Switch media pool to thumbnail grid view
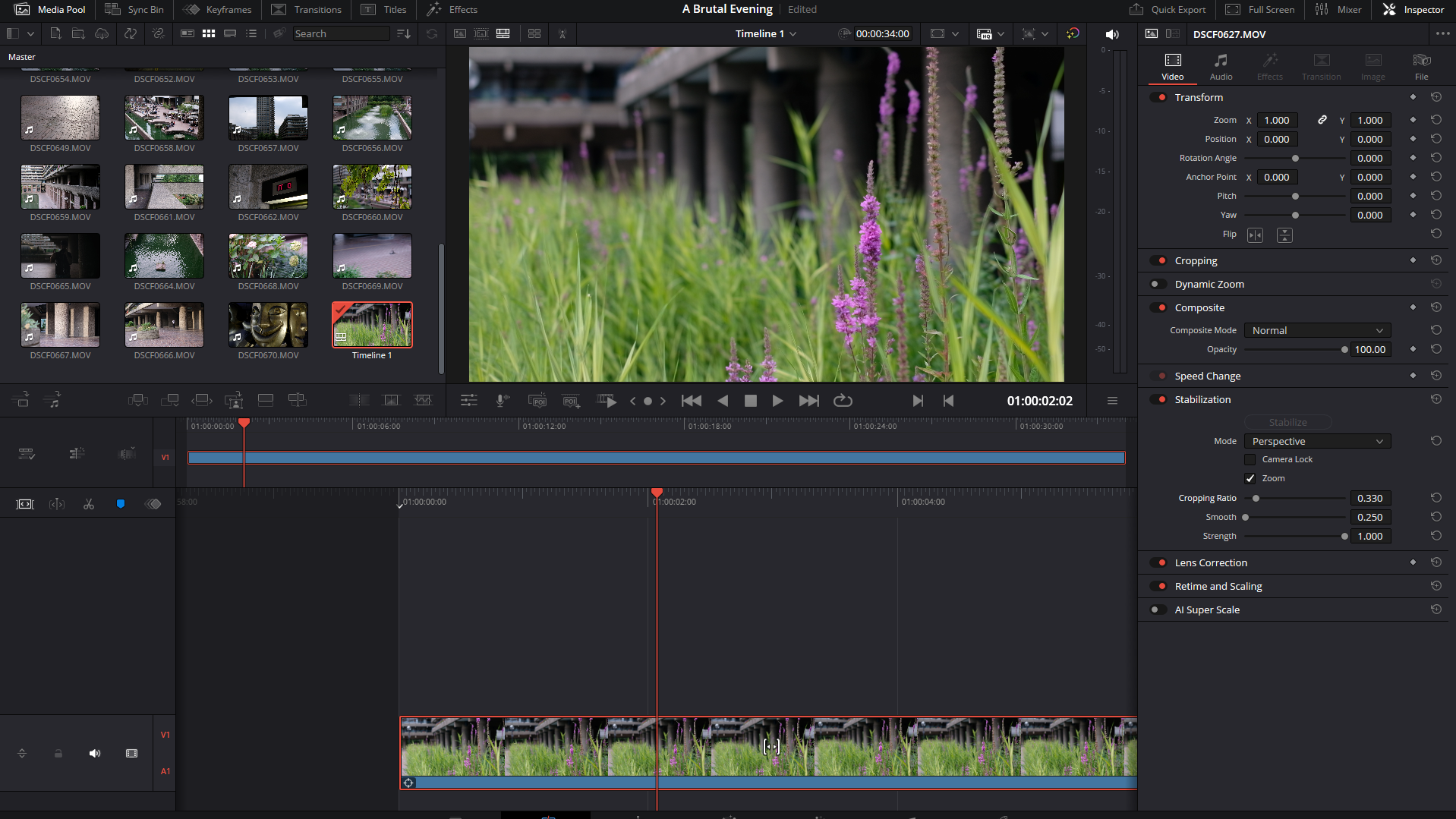1456x819 pixels. click(x=209, y=34)
